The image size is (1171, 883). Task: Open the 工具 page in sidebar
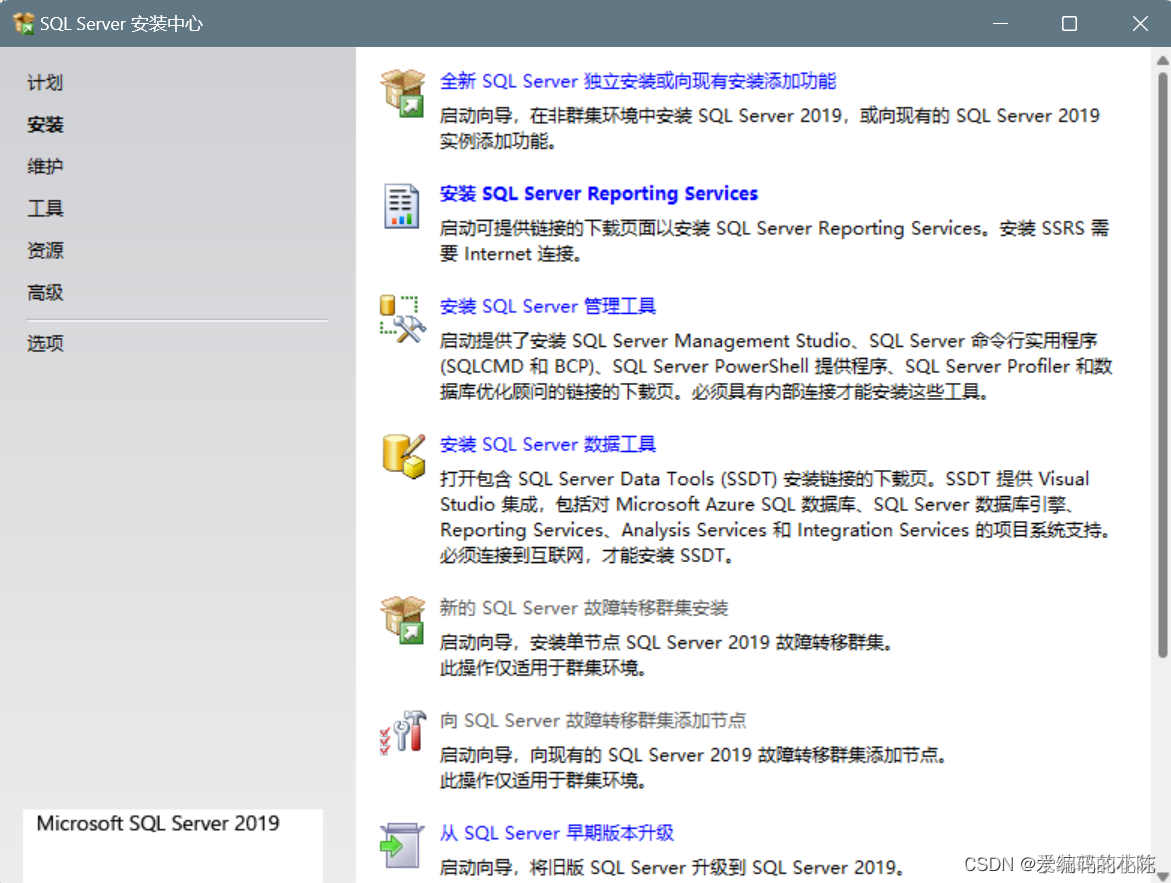tap(45, 208)
